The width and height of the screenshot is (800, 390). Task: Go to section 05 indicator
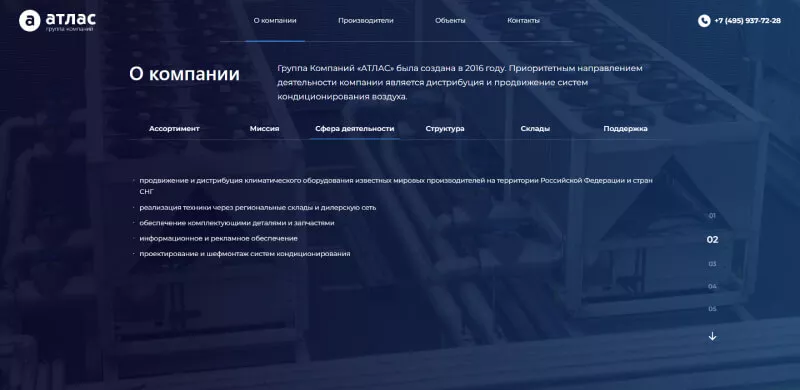click(712, 309)
